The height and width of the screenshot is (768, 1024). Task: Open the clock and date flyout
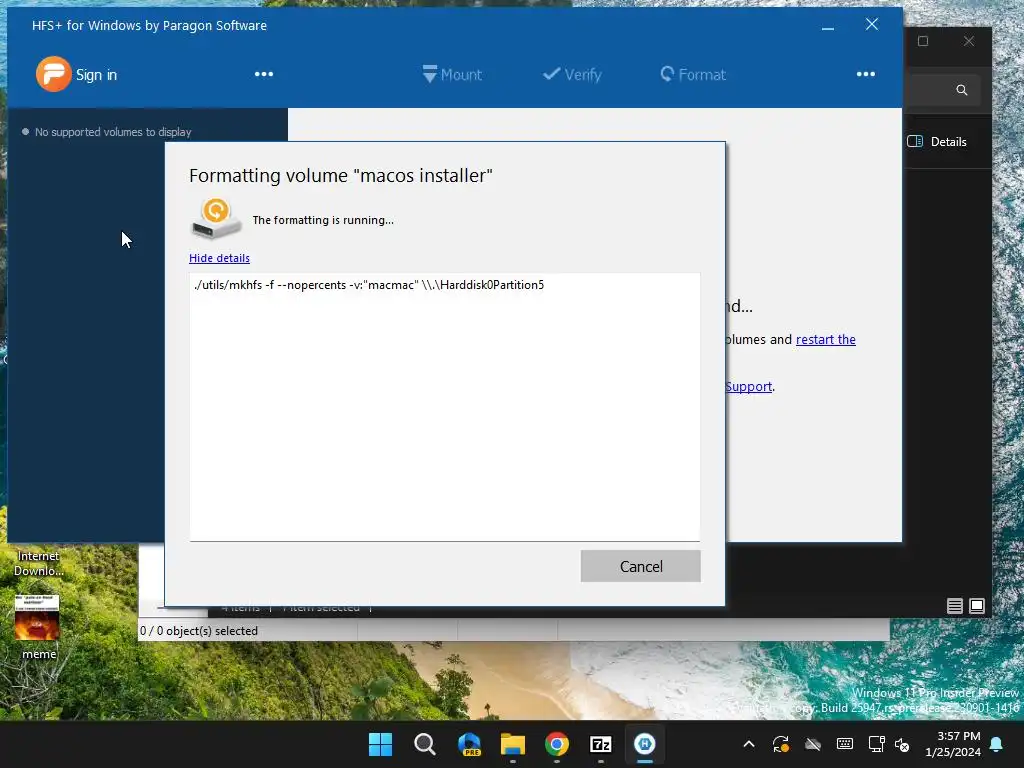pos(953,744)
